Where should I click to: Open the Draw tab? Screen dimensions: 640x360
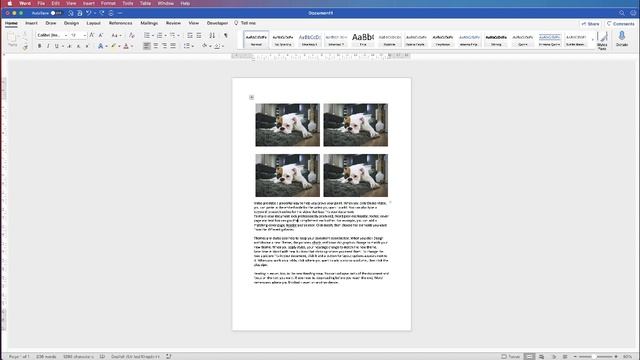(51, 23)
